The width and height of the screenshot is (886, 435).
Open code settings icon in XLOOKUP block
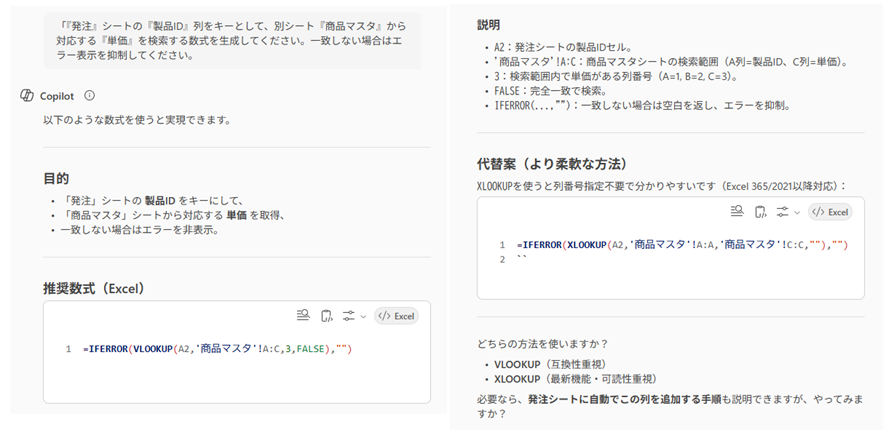coord(783,212)
